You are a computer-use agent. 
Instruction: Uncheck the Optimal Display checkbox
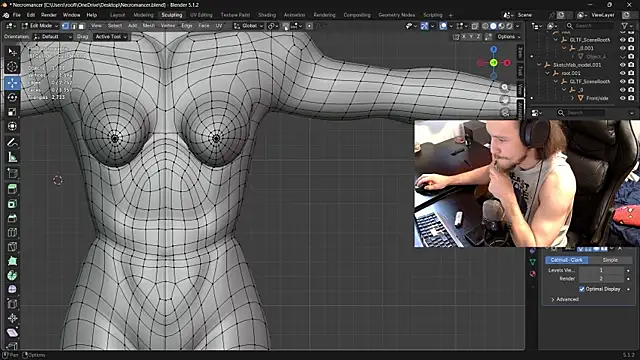point(582,289)
